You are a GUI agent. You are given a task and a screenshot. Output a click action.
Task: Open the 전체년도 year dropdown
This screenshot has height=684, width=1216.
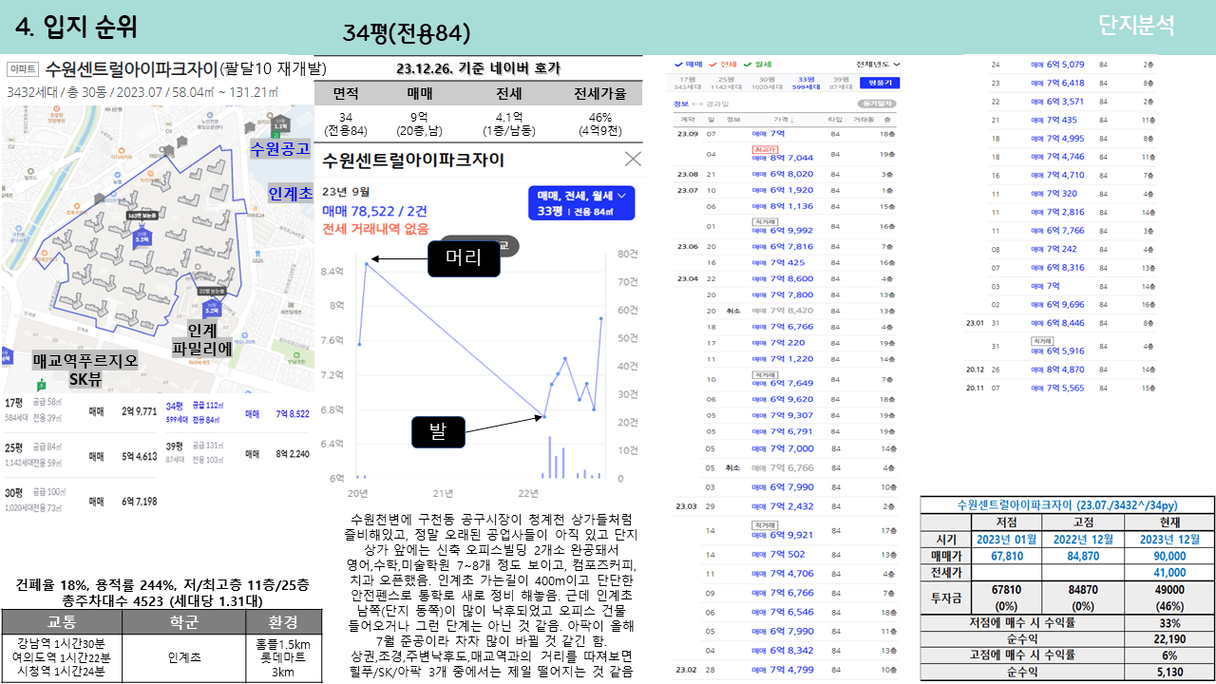[879, 65]
